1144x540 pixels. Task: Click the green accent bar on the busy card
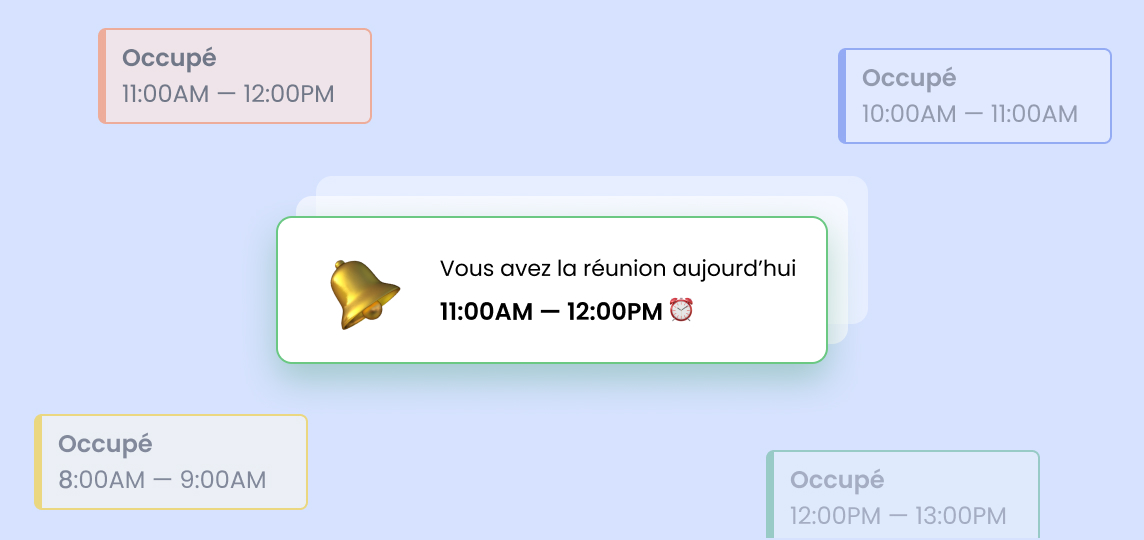(x=770, y=496)
